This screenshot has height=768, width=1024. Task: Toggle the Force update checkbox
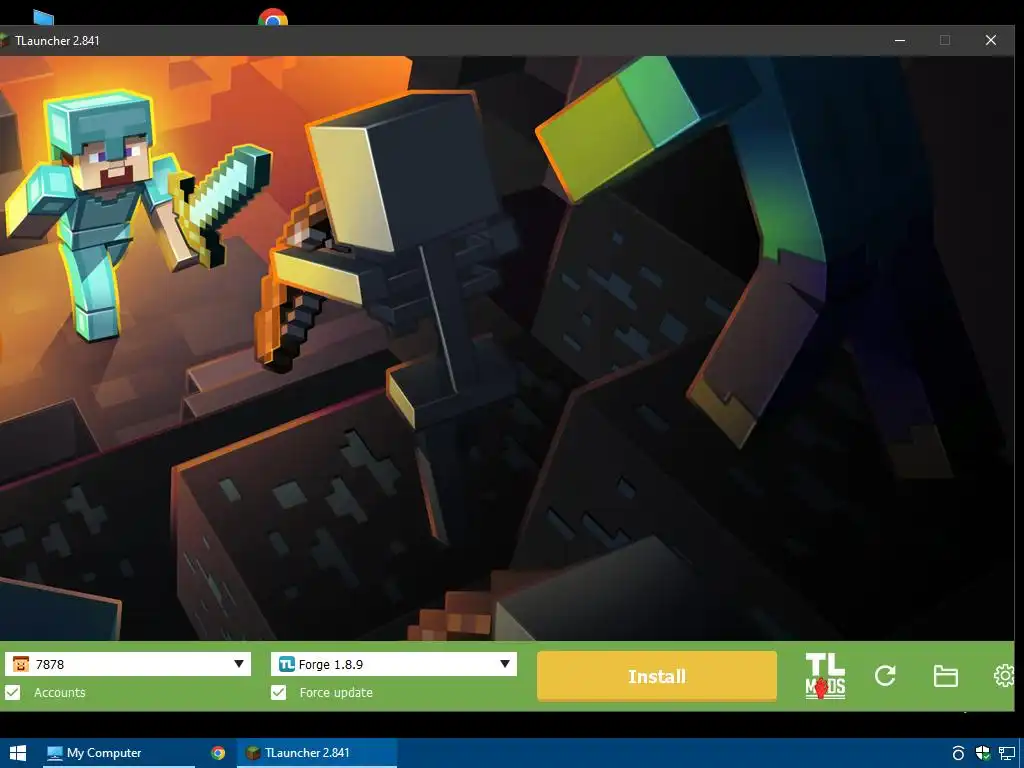point(278,692)
